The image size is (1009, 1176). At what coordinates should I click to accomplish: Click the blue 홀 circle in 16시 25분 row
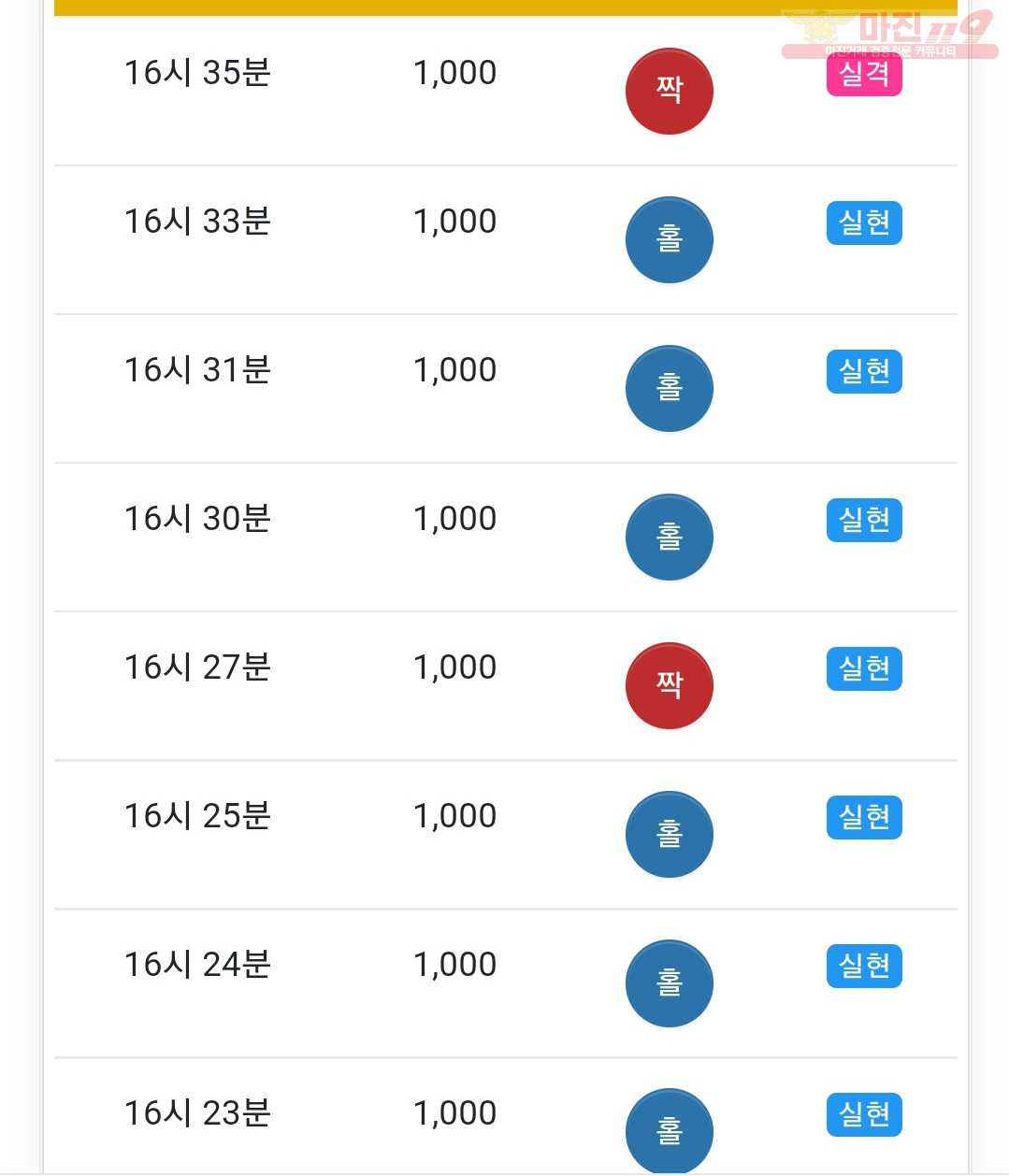pos(669,835)
